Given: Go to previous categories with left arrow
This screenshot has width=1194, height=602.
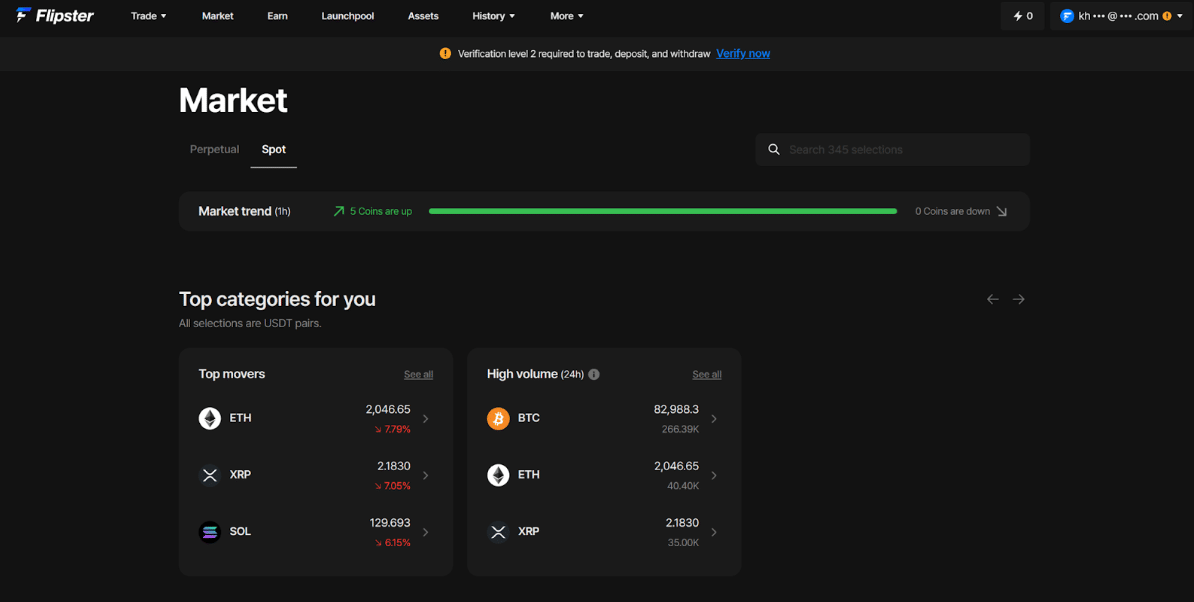Looking at the screenshot, I should click(x=992, y=299).
